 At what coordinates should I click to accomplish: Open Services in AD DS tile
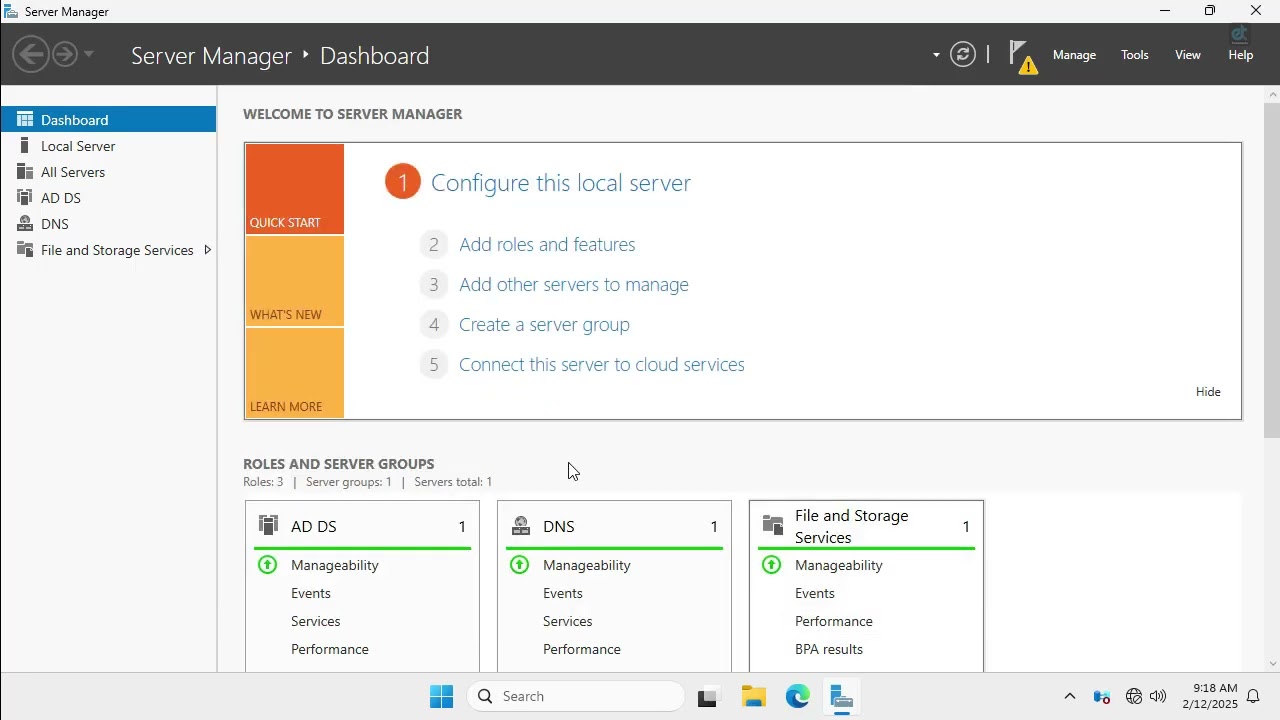[x=316, y=621]
